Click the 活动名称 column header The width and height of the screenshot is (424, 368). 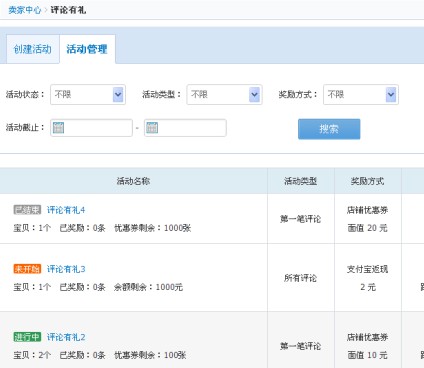133,181
